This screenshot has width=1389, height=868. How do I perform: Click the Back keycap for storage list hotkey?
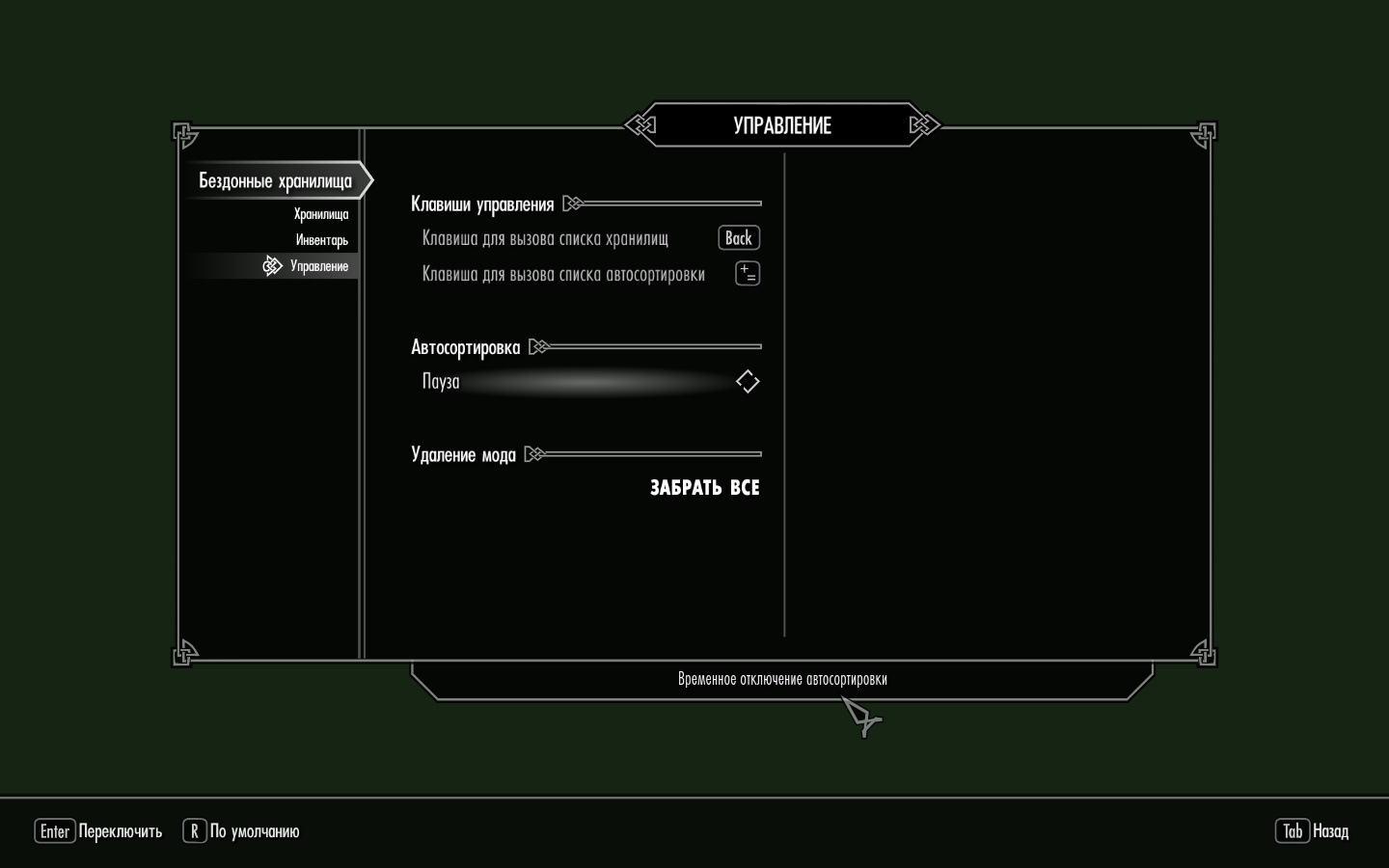(x=738, y=238)
